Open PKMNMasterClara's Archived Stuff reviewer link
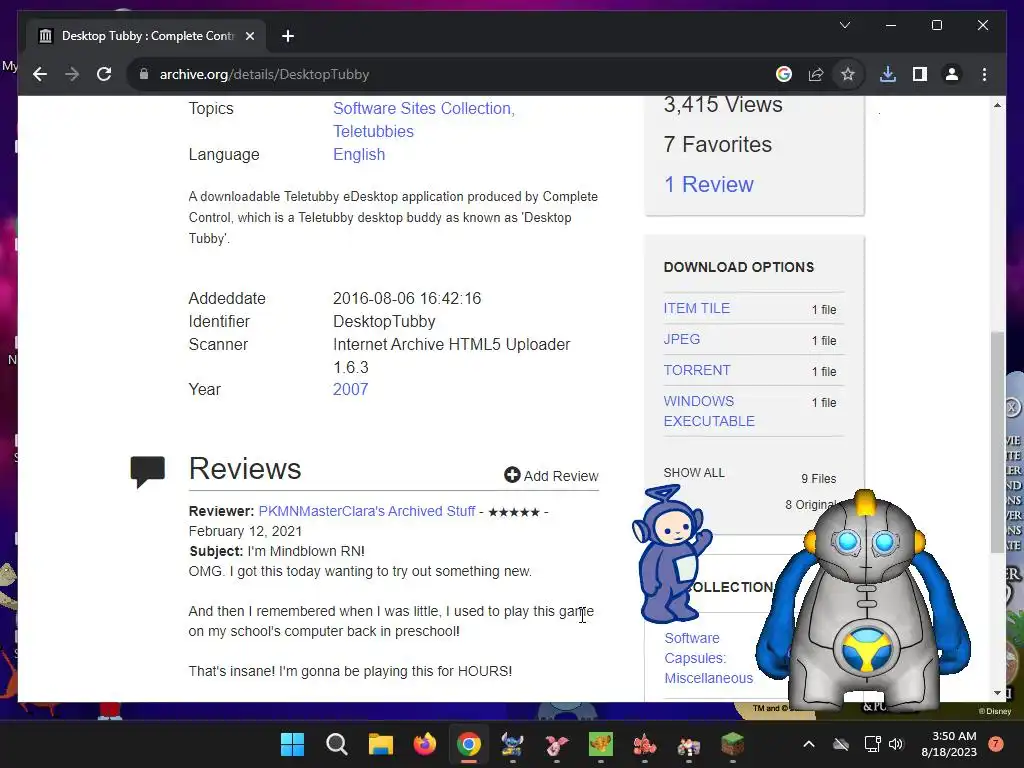Screen dimensions: 1024x768 click(x=366, y=511)
